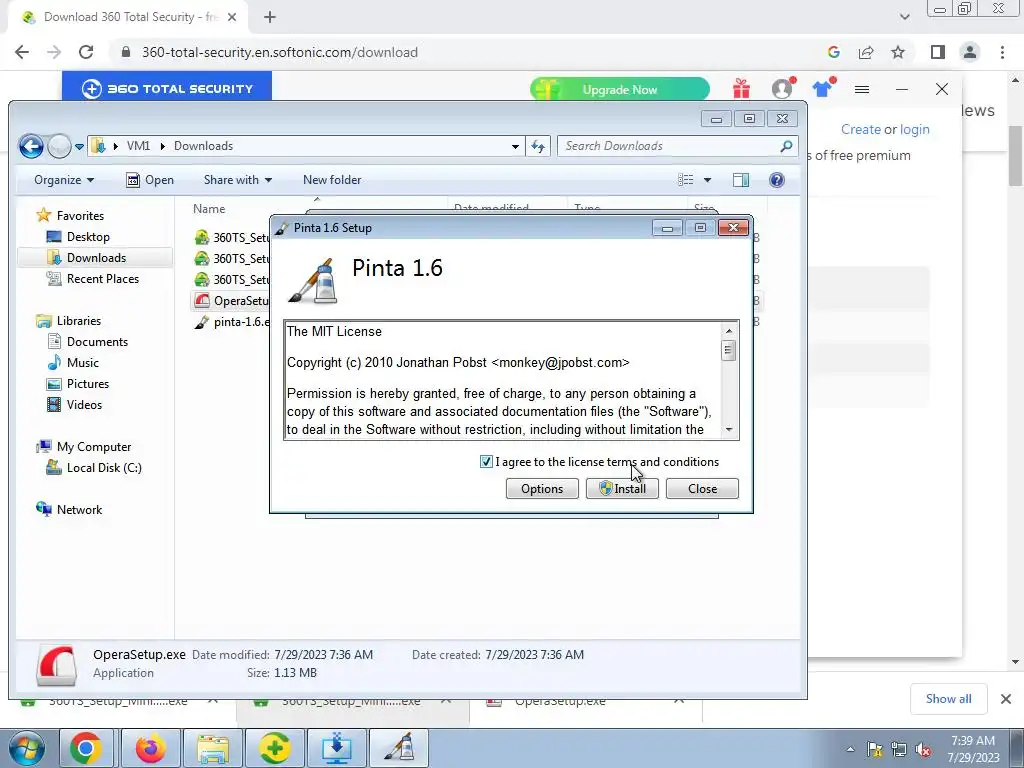Screen dimensions: 1024x768
Task: Open Chrome from taskbar
Action: coord(86,748)
